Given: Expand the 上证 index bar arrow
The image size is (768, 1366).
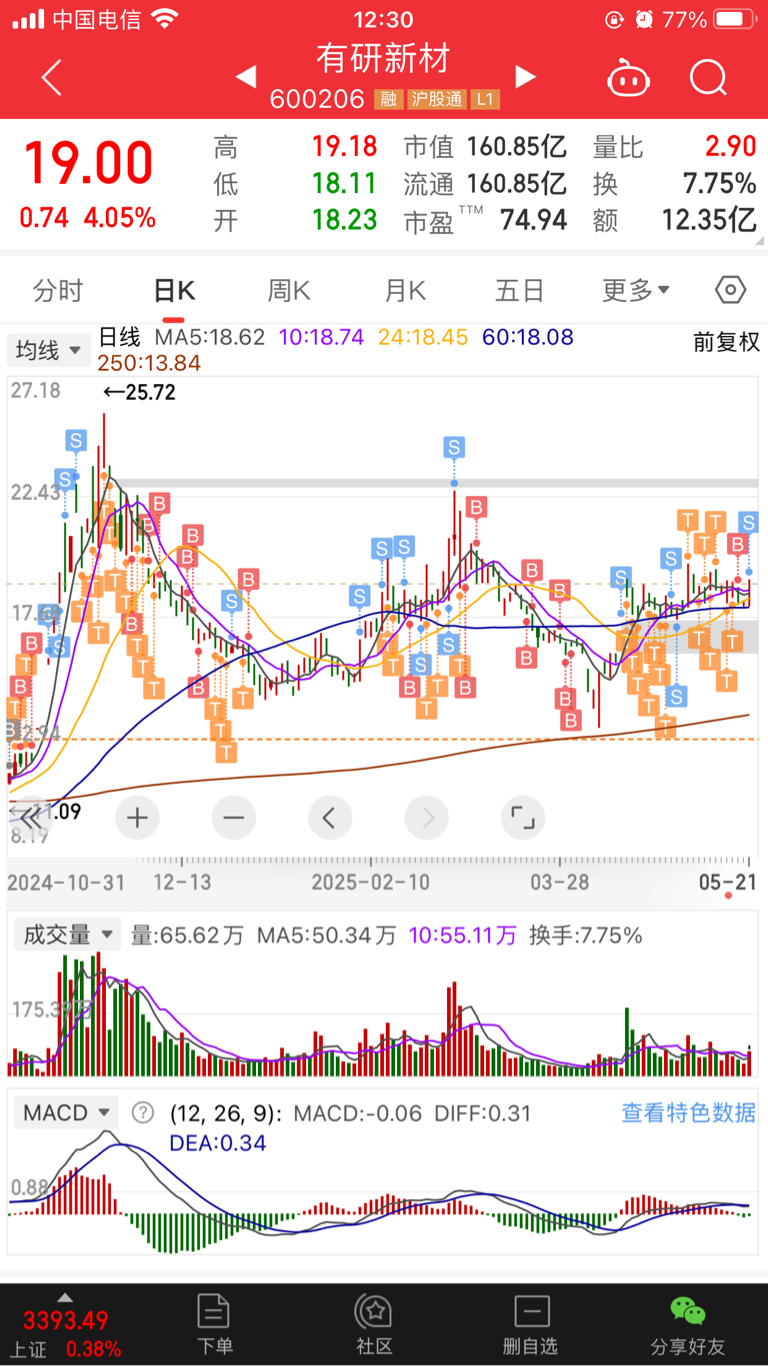Looking at the screenshot, I should coord(65,1297).
